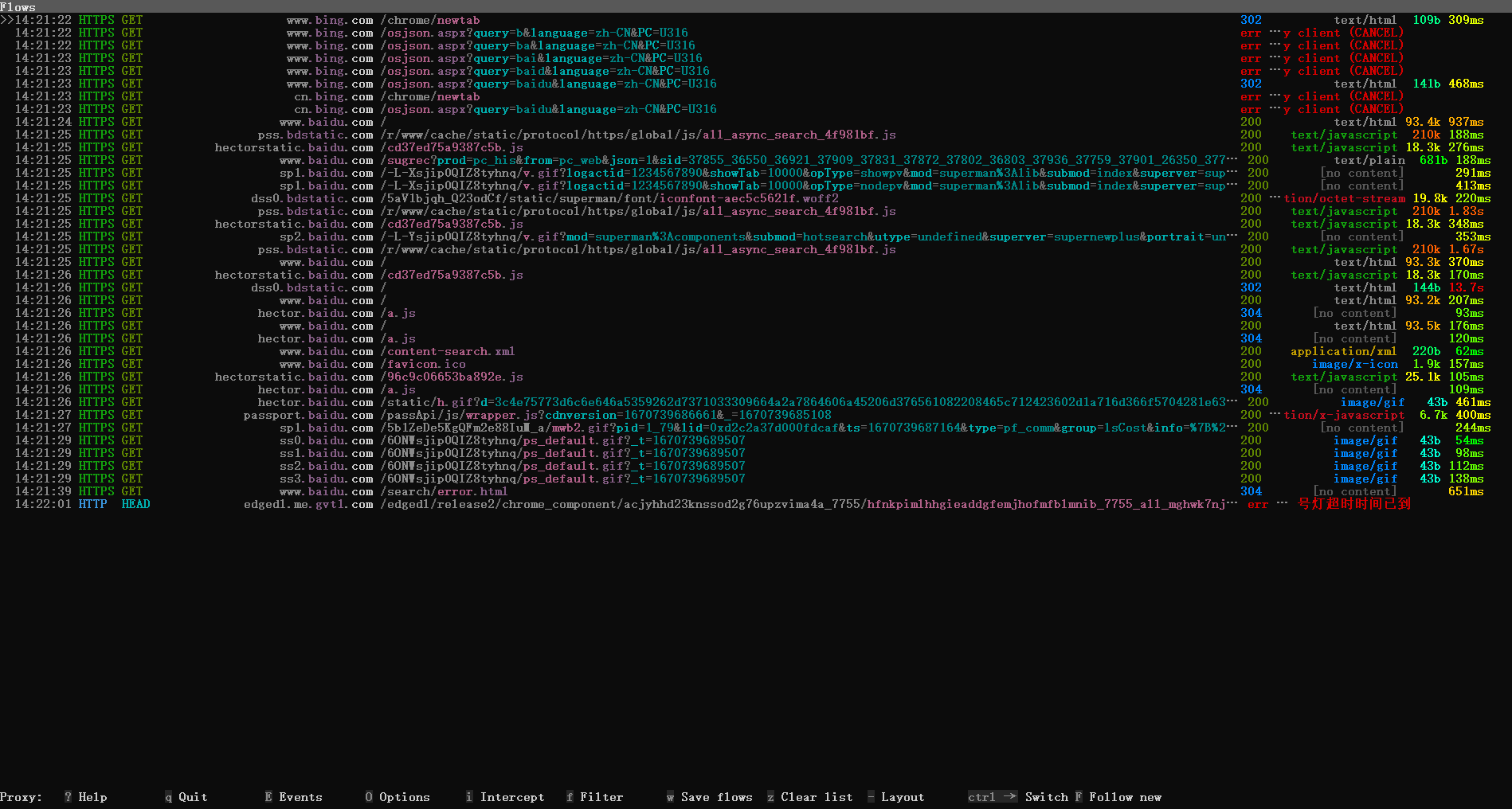1512x809 pixels.
Task: Click Switch next to ctrl arrow
Action: pyautogui.click(x=1046, y=797)
